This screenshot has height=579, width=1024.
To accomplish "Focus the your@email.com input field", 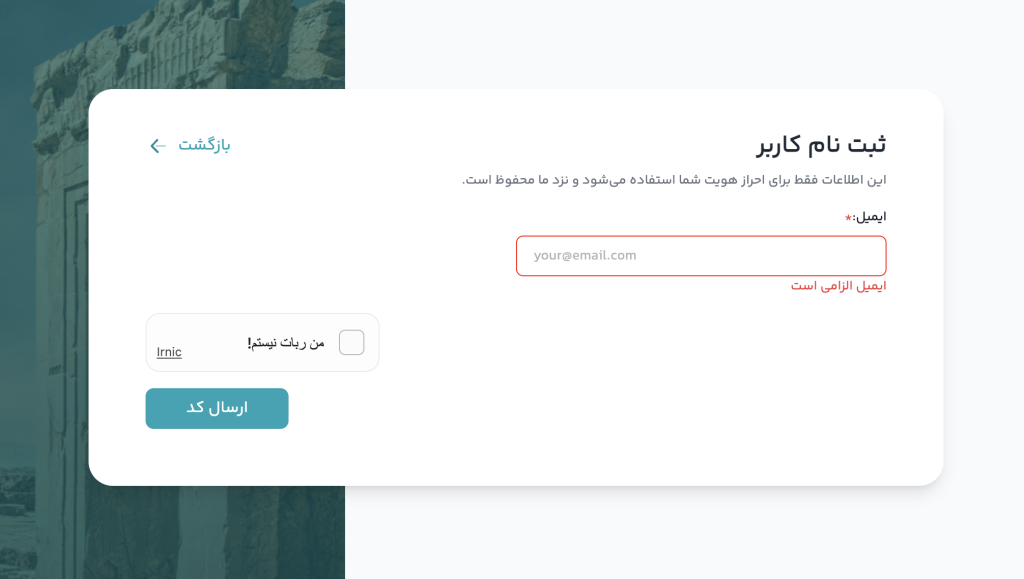I will coord(700,256).
